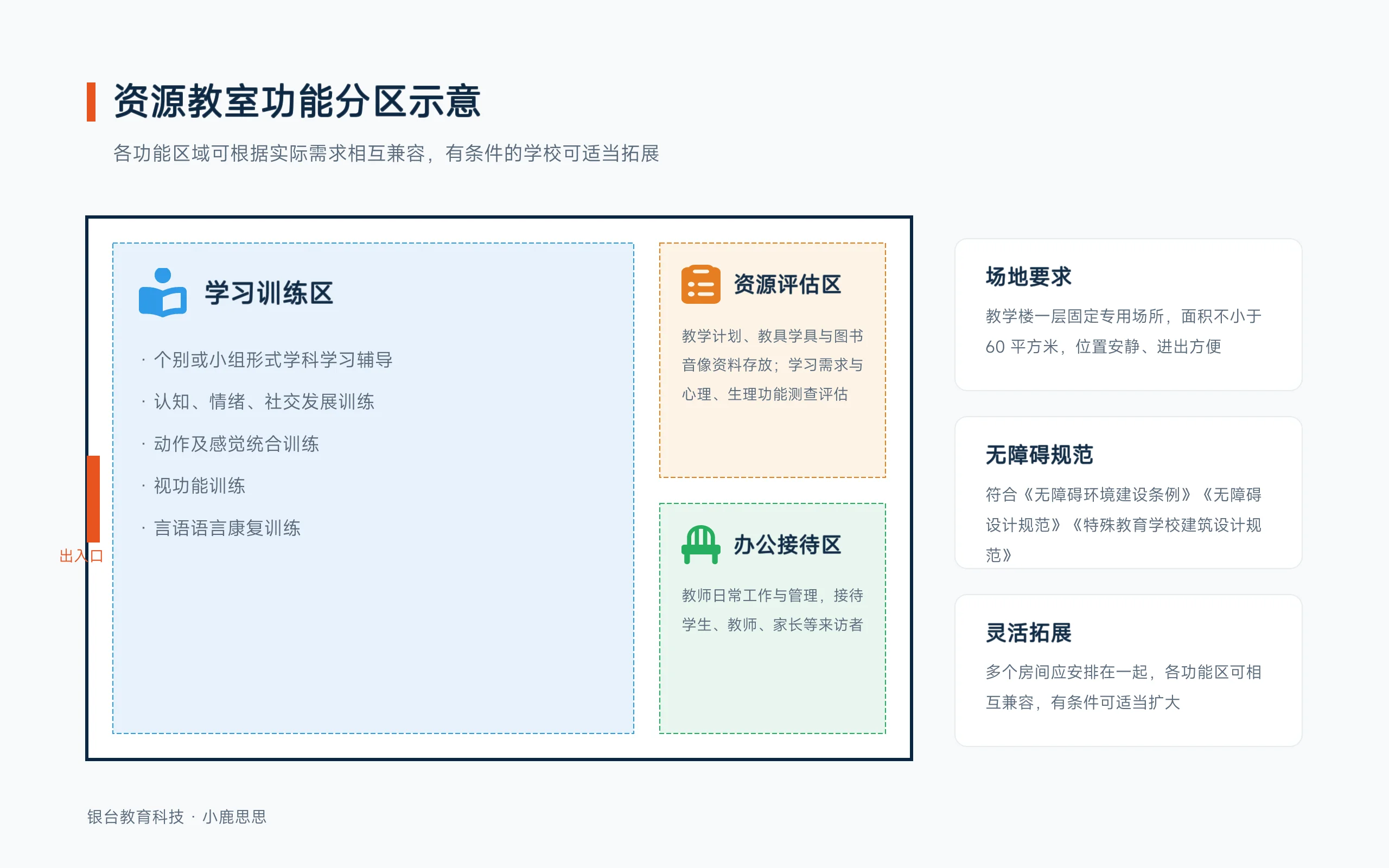Click the 办公接待区 description paragraph
This screenshot has width=1389, height=868.
773,610
